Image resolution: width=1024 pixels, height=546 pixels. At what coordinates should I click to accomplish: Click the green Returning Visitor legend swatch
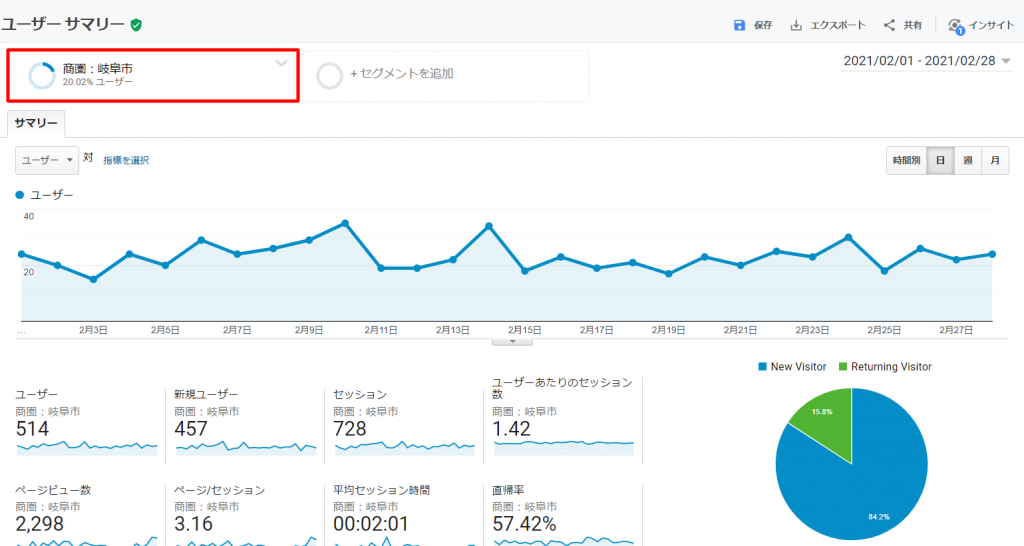[x=842, y=367]
